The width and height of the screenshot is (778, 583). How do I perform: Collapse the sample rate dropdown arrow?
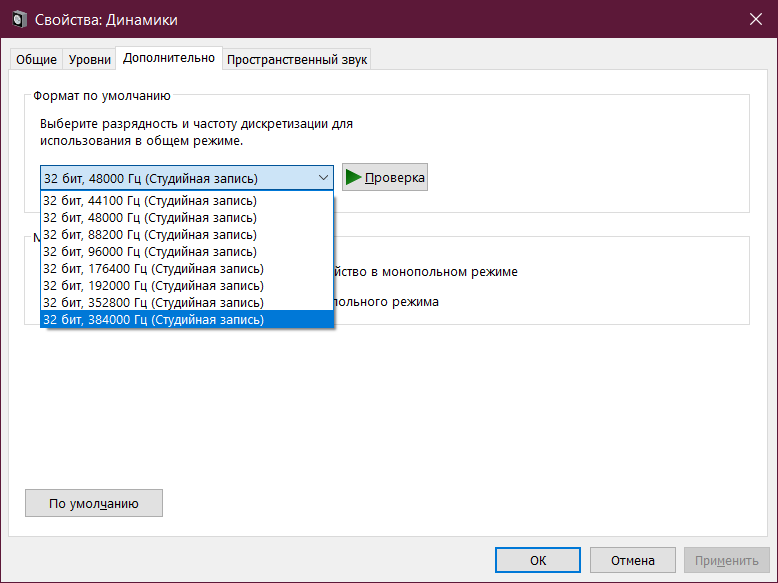pos(322,178)
